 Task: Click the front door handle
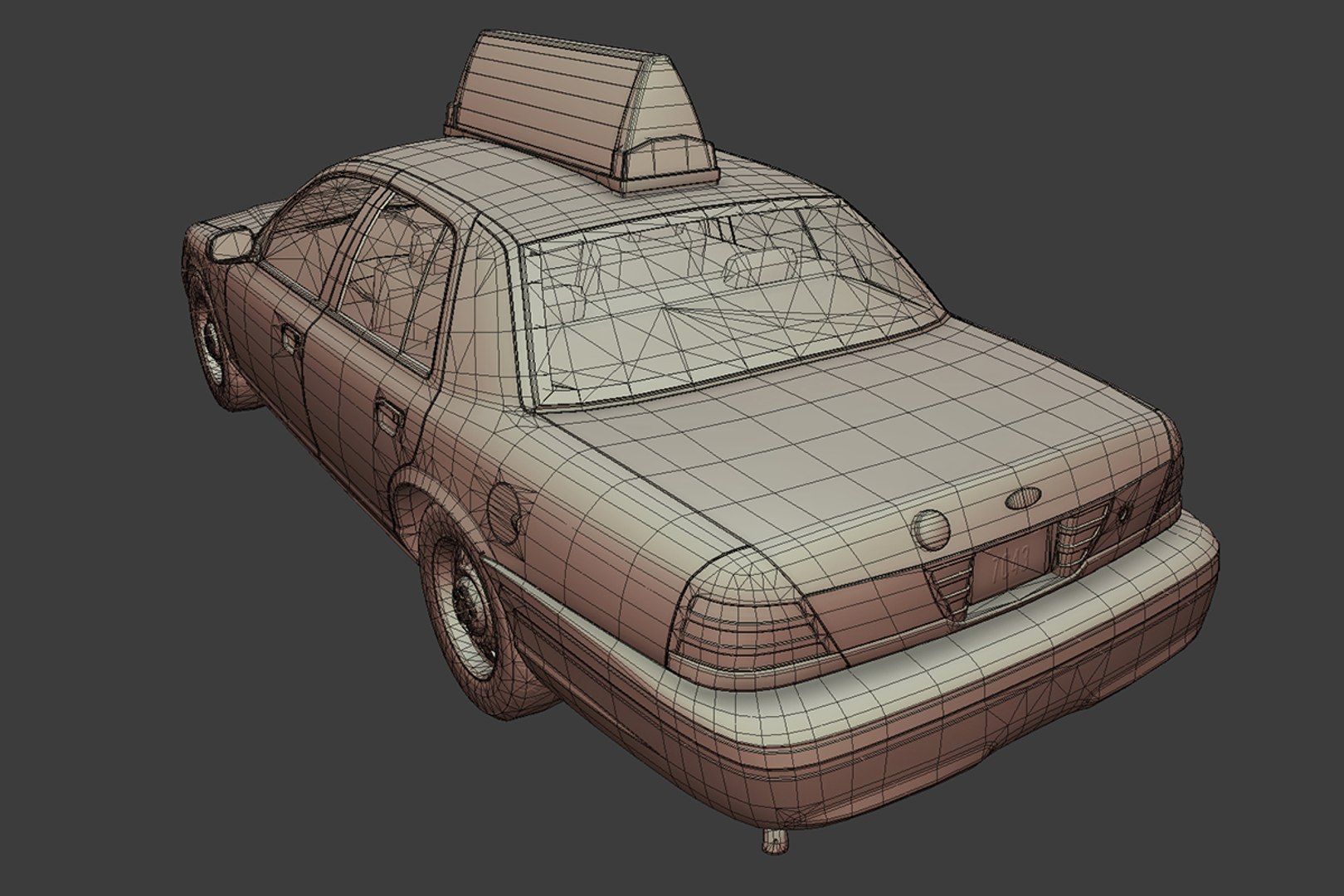click(290, 338)
